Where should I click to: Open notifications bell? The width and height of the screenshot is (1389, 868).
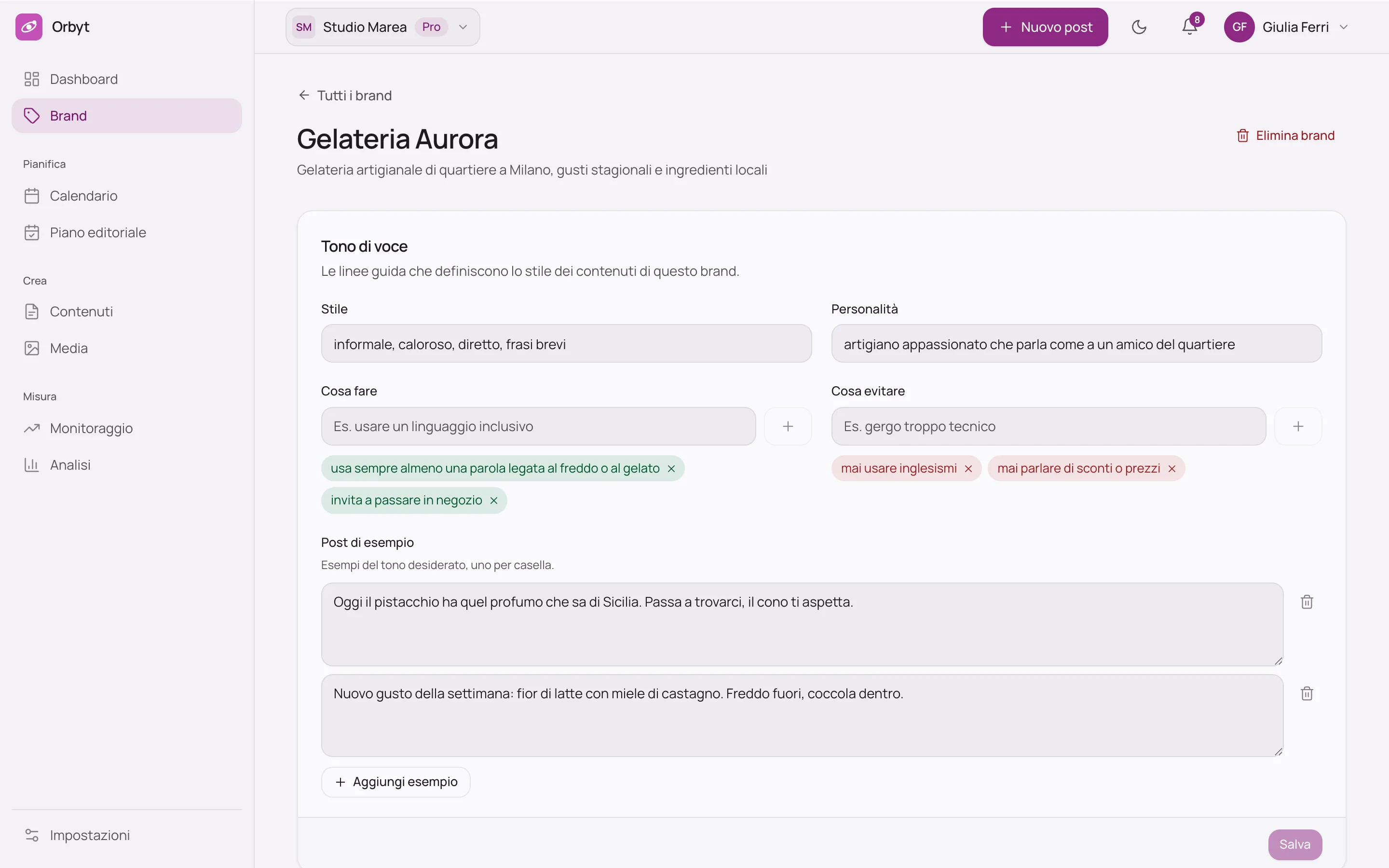(1190, 27)
